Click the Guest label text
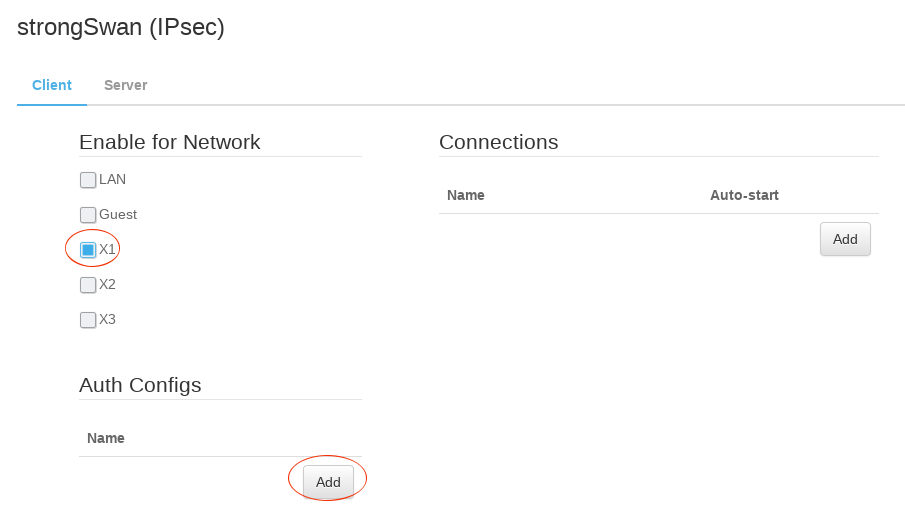Image resolution: width=905 pixels, height=518 pixels. pos(118,214)
